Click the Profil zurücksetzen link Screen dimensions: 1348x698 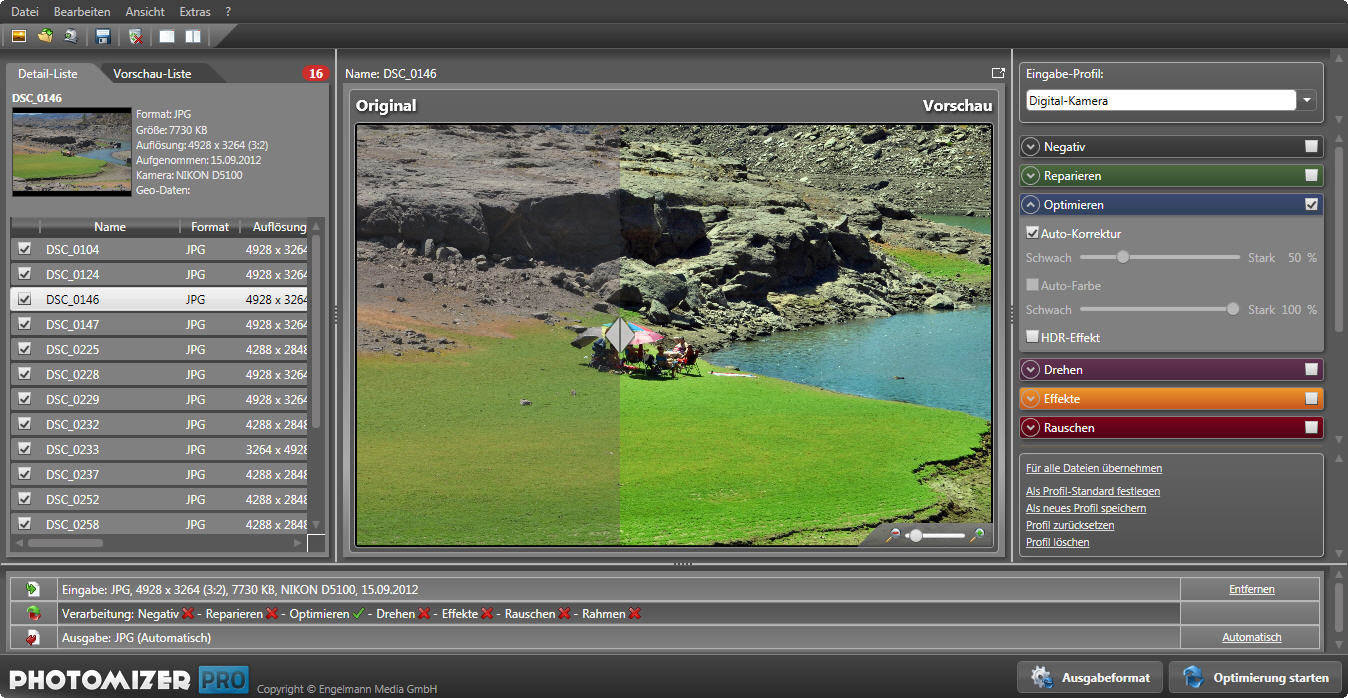point(1069,525)
